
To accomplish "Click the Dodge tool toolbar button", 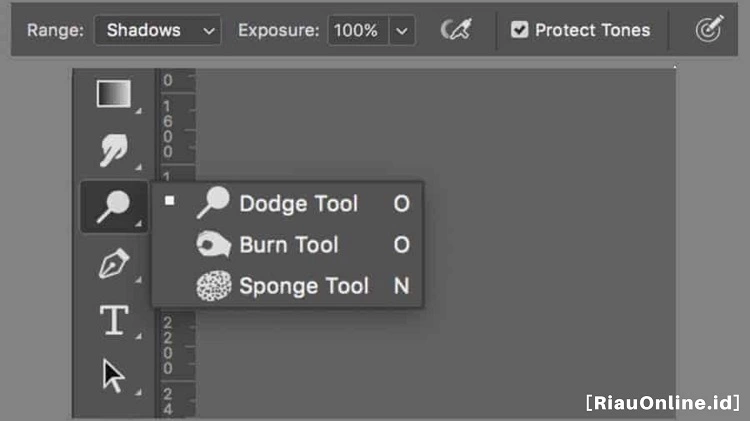I will [x=114, y=207].
